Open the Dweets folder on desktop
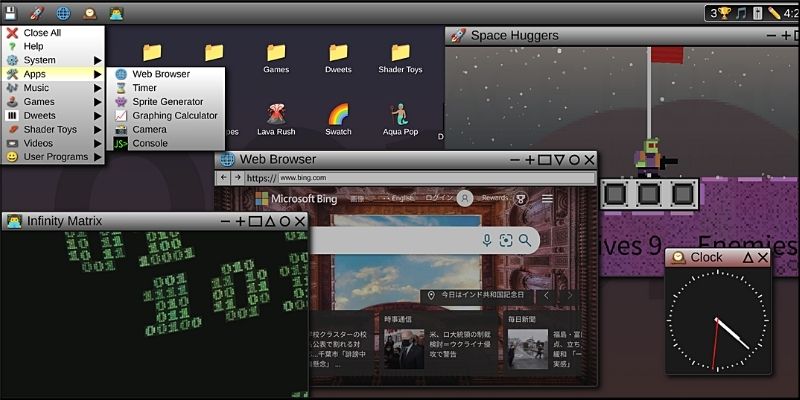This screenshot has width=800, height=400. click(338, 58)
